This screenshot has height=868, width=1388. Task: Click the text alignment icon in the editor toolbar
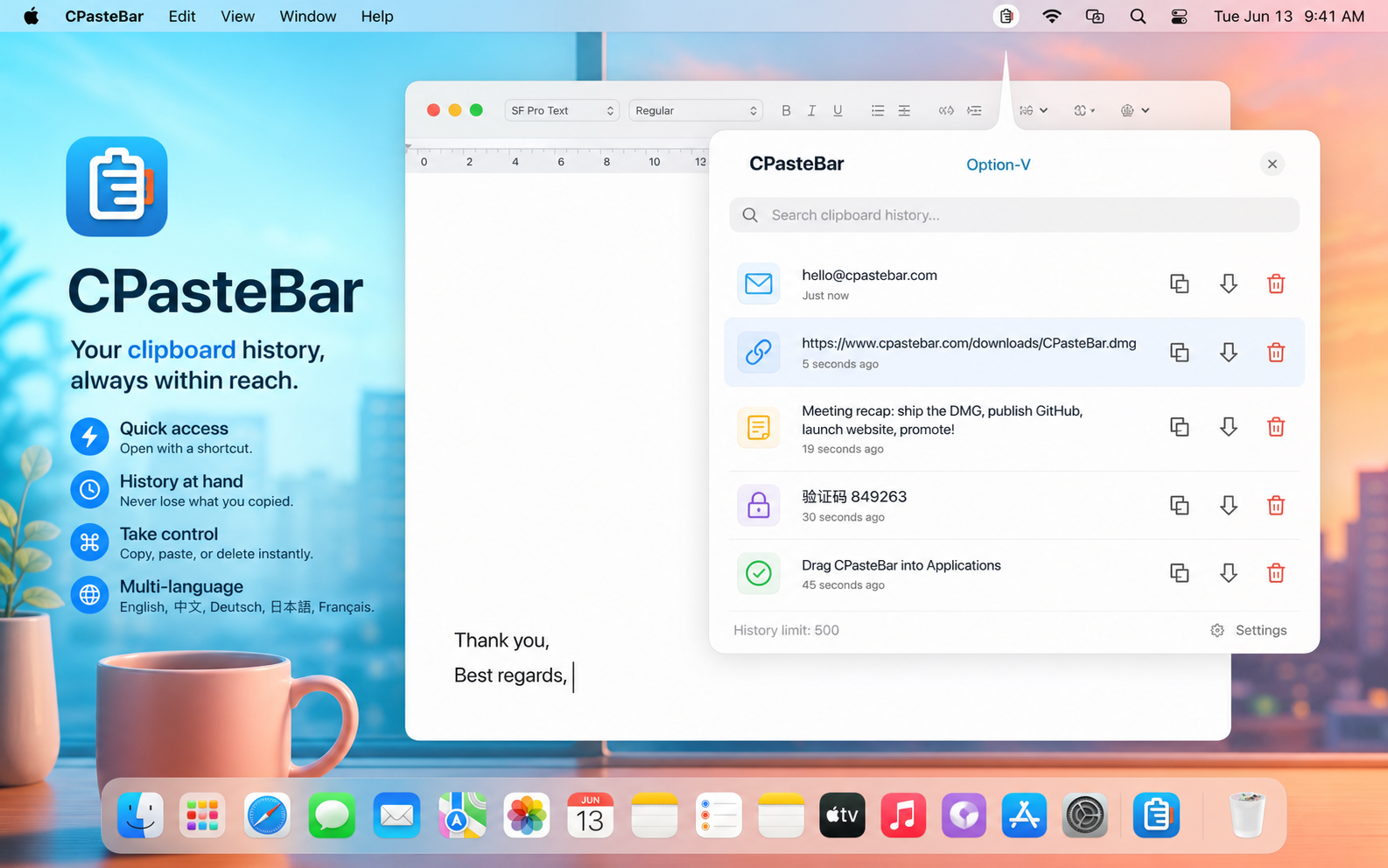pyautogui.click(x=904, y=110)
